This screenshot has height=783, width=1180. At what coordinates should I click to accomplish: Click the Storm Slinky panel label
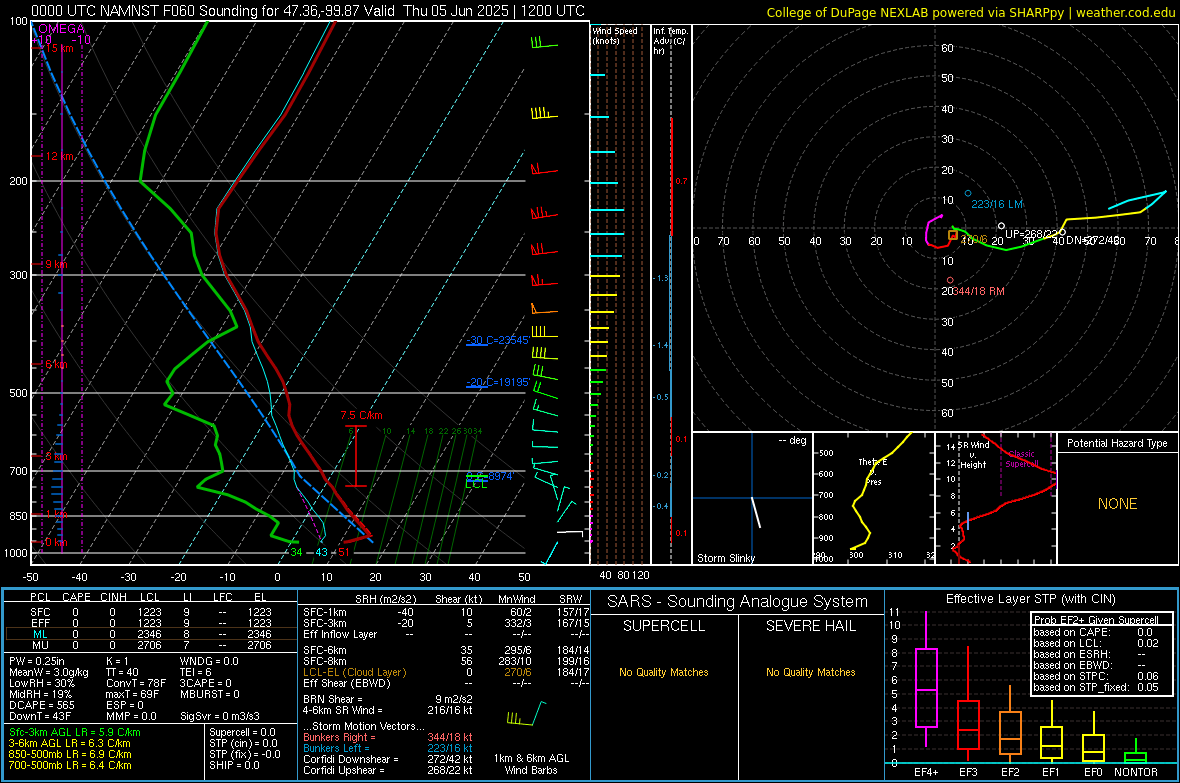[725, 558]
